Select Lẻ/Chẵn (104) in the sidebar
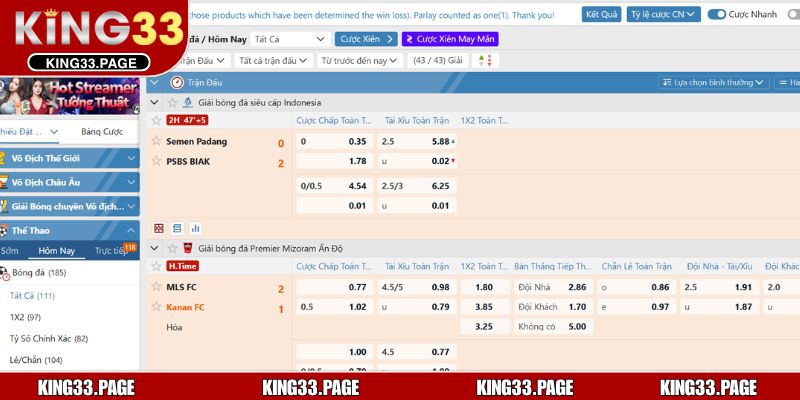The image size is (800, 400). [x=35, y=360]
